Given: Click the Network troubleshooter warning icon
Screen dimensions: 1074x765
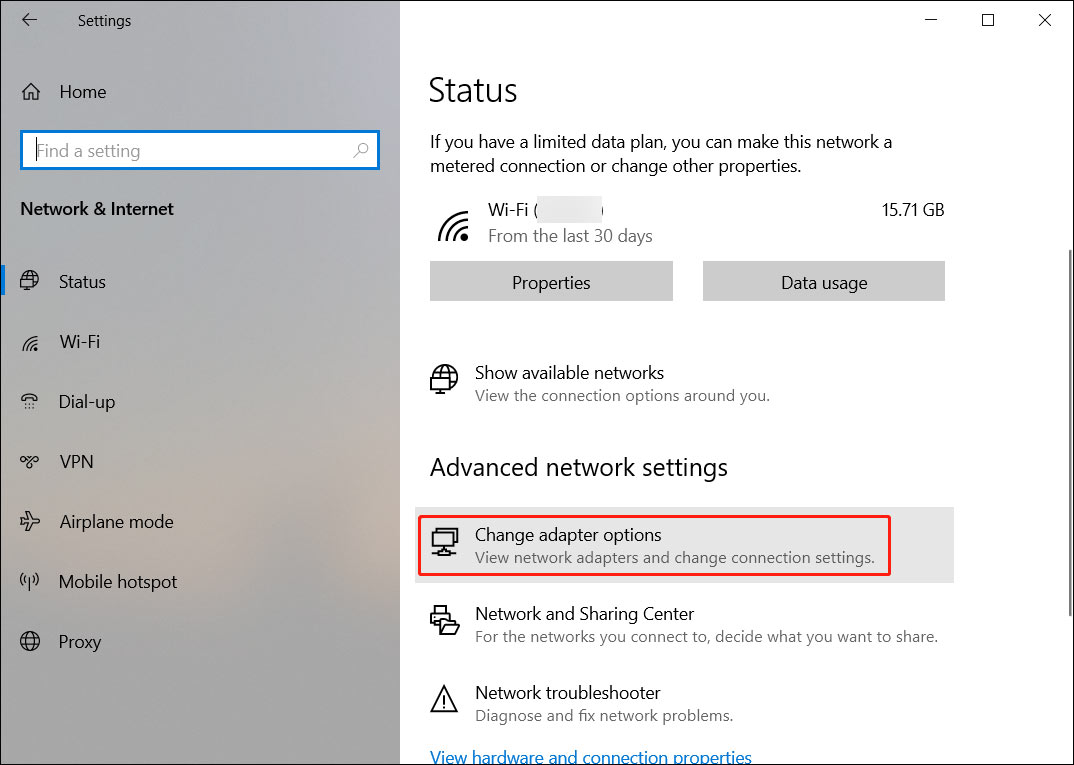Looking at the screenshot, I should click(x=443, y=700).
